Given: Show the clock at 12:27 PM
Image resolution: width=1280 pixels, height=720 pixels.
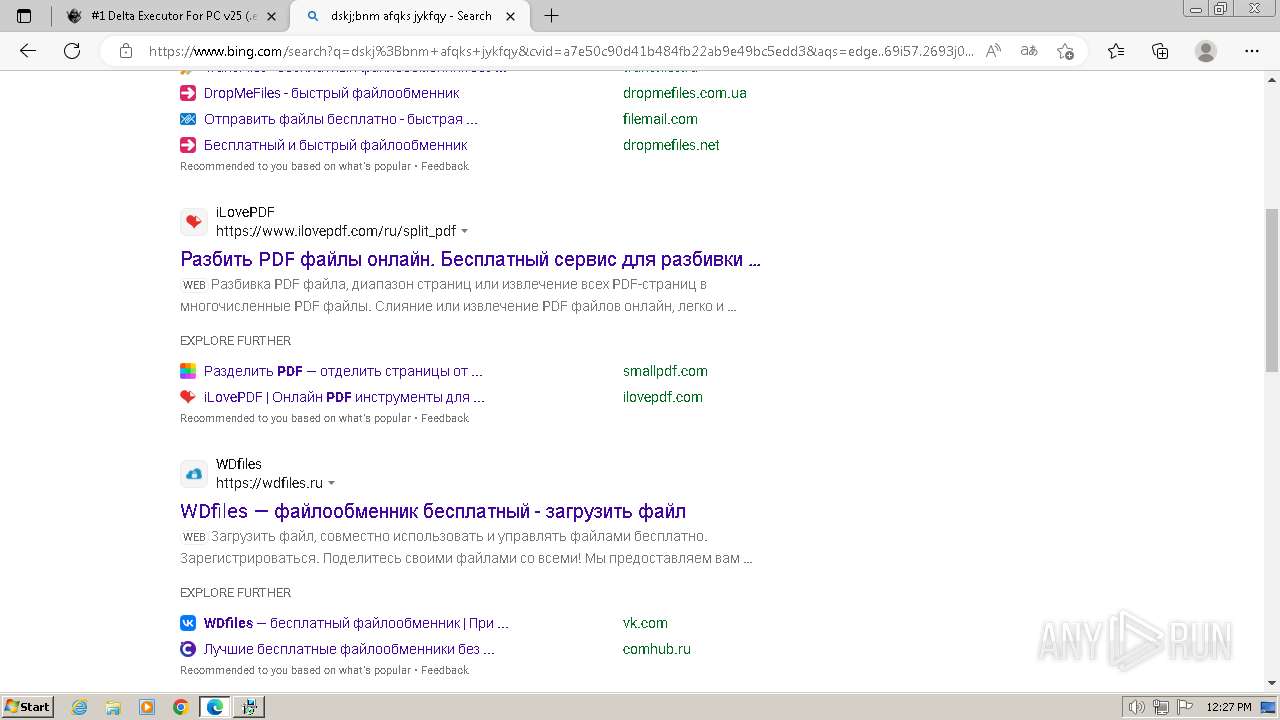Looking at the screenshot, I should [x=1229, y=707].
